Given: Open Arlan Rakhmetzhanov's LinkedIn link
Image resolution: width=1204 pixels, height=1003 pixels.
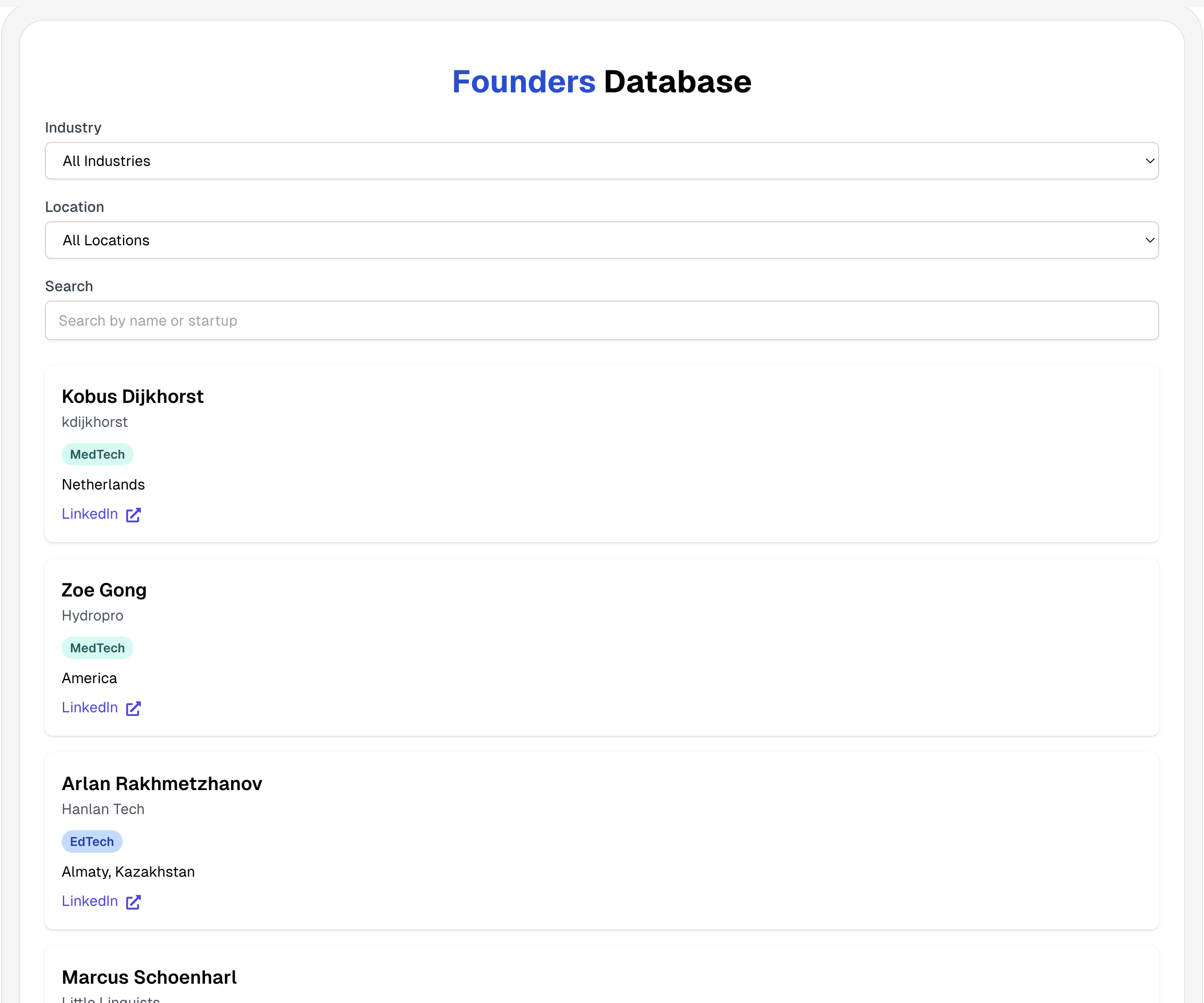Looking at the screenshot, I should click(x=90, y=901).
